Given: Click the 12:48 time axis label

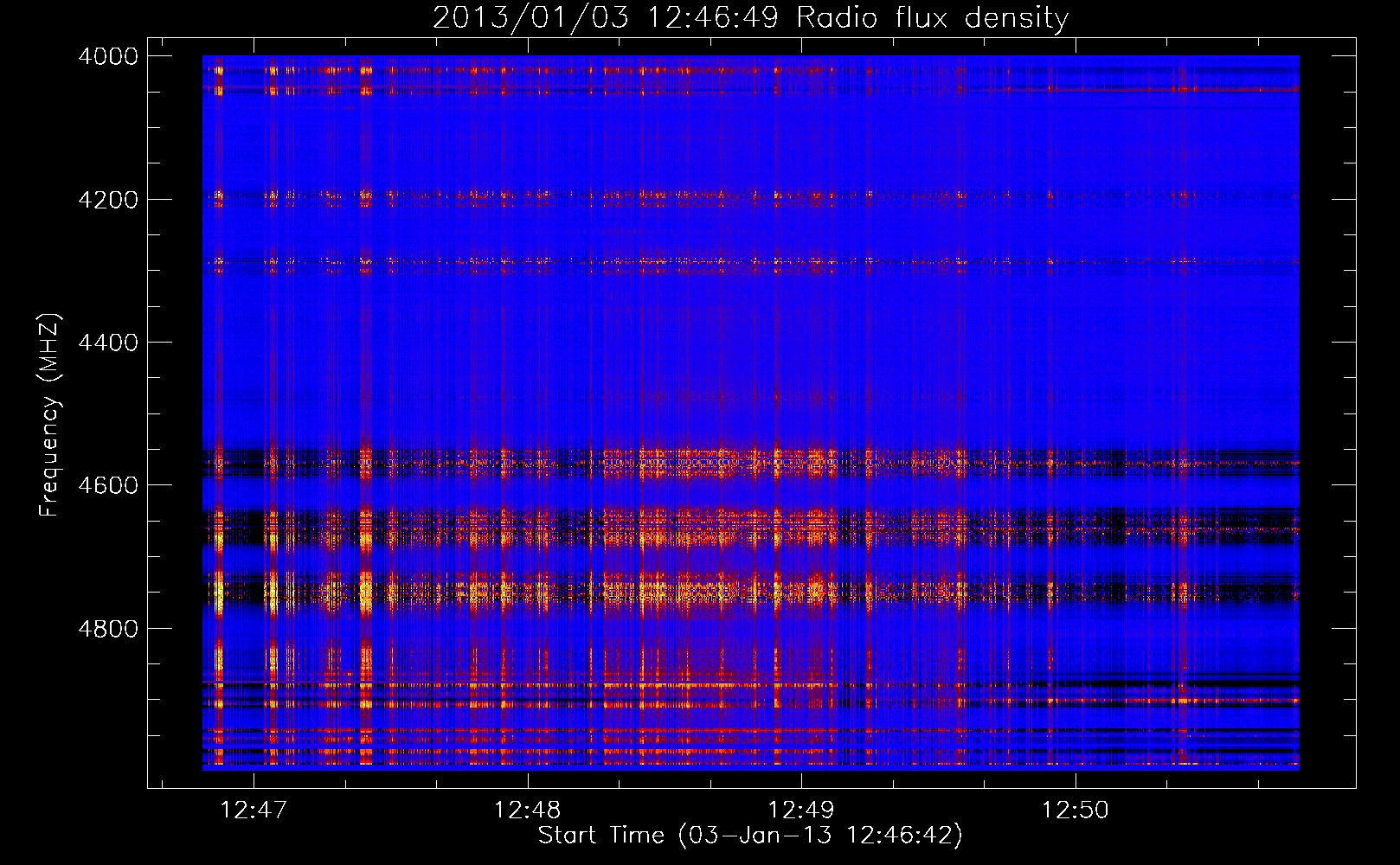Looking at the screenshot, I should point(527,810).
